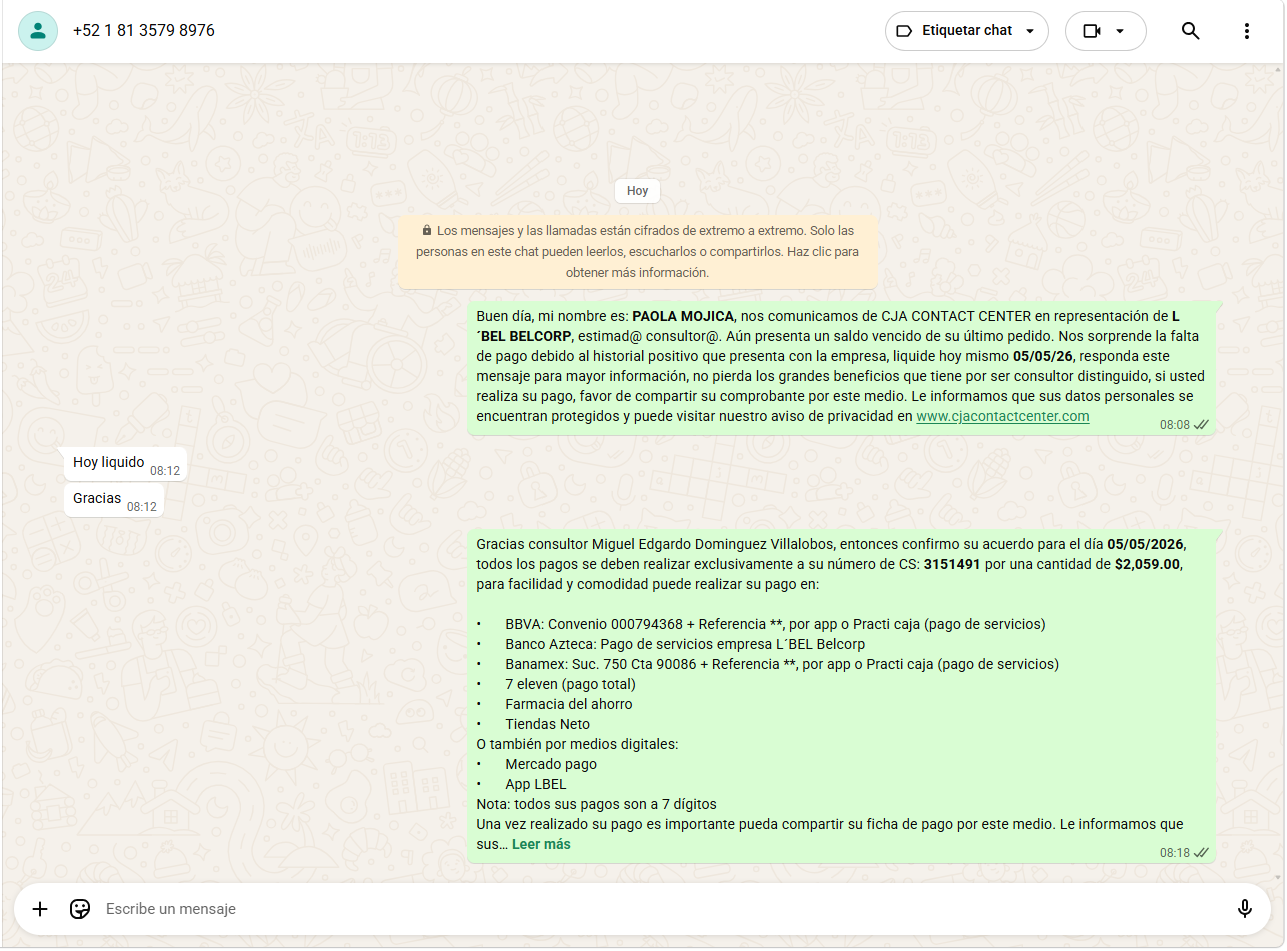1287x951 pixels.
Task: Search within this chat
Action: (1190, 31)
